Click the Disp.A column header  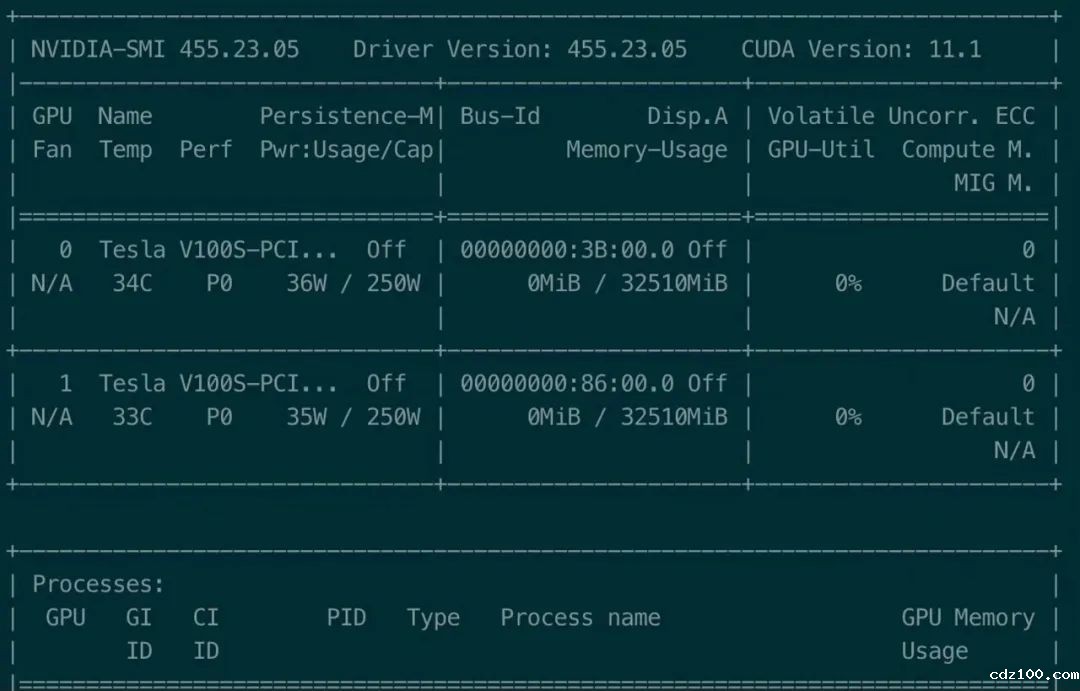click(x=687, y=116)
